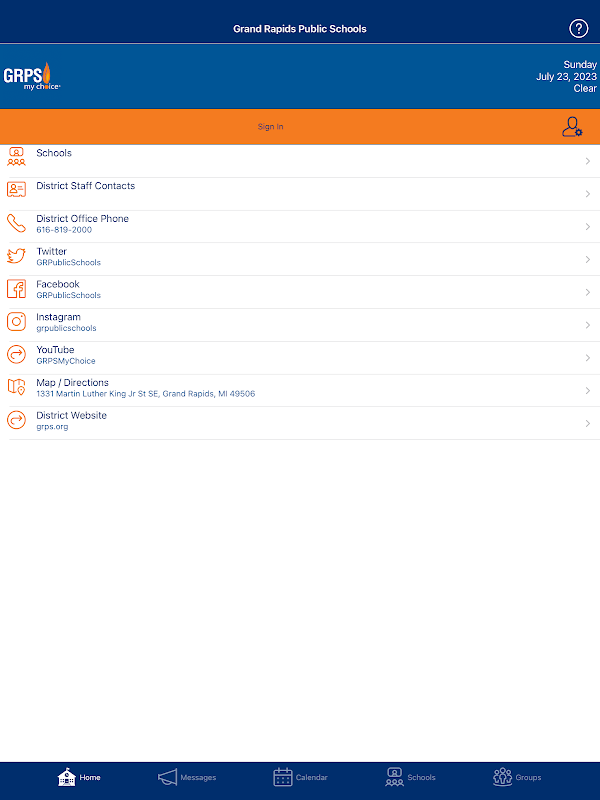Select the District Office Phone title

82,218
